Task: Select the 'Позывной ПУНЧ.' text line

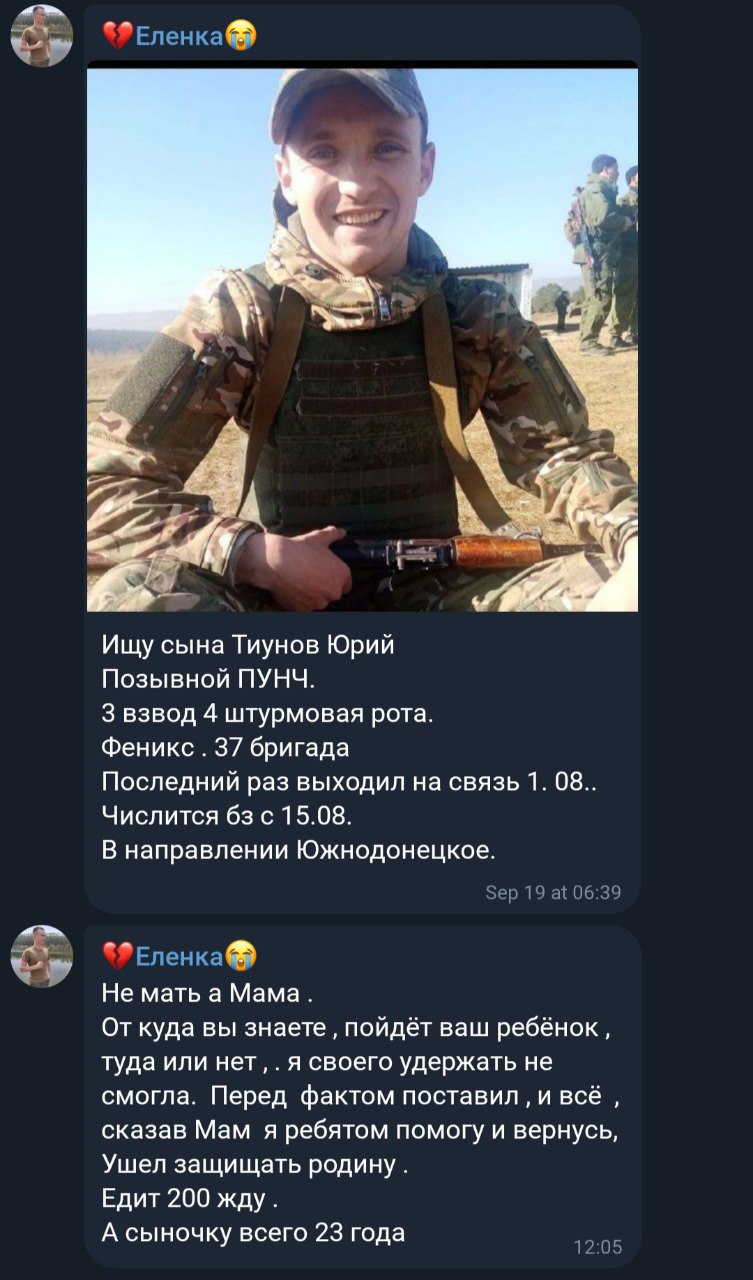Action: (x=209, y=679)
